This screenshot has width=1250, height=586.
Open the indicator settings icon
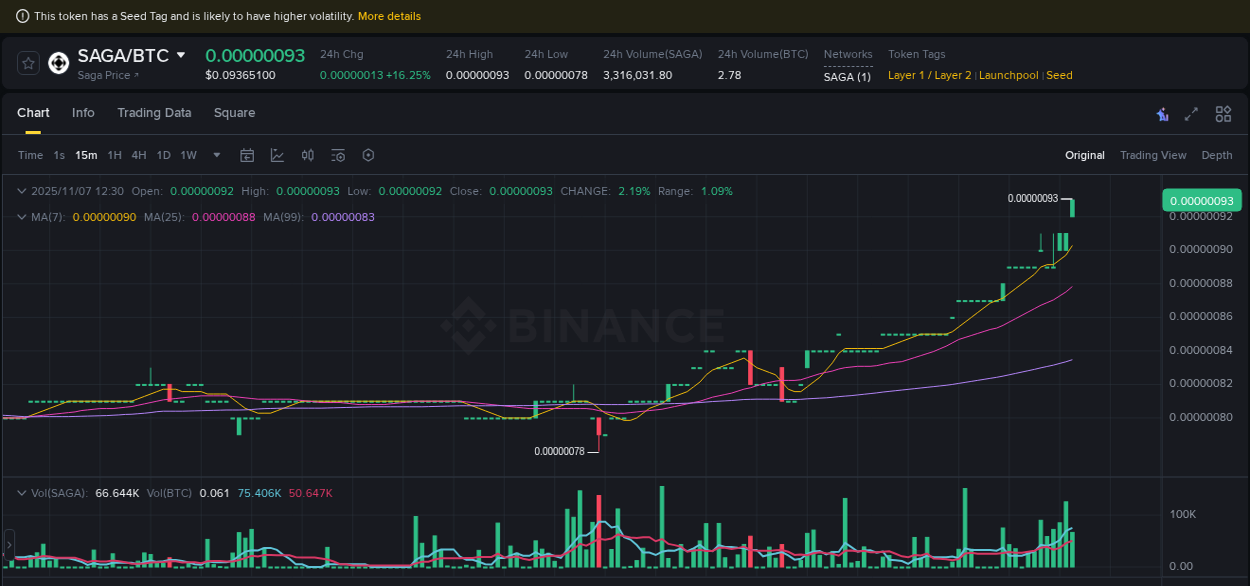coord(337,155)
